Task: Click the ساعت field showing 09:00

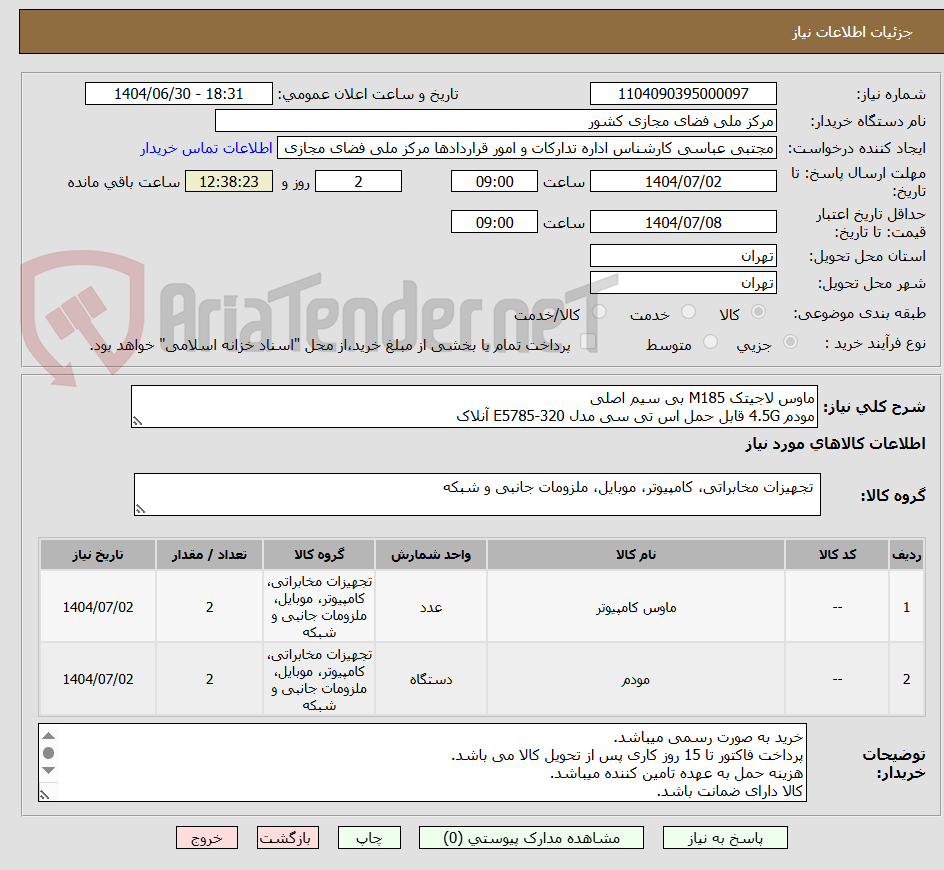Action: pos(494,181)
